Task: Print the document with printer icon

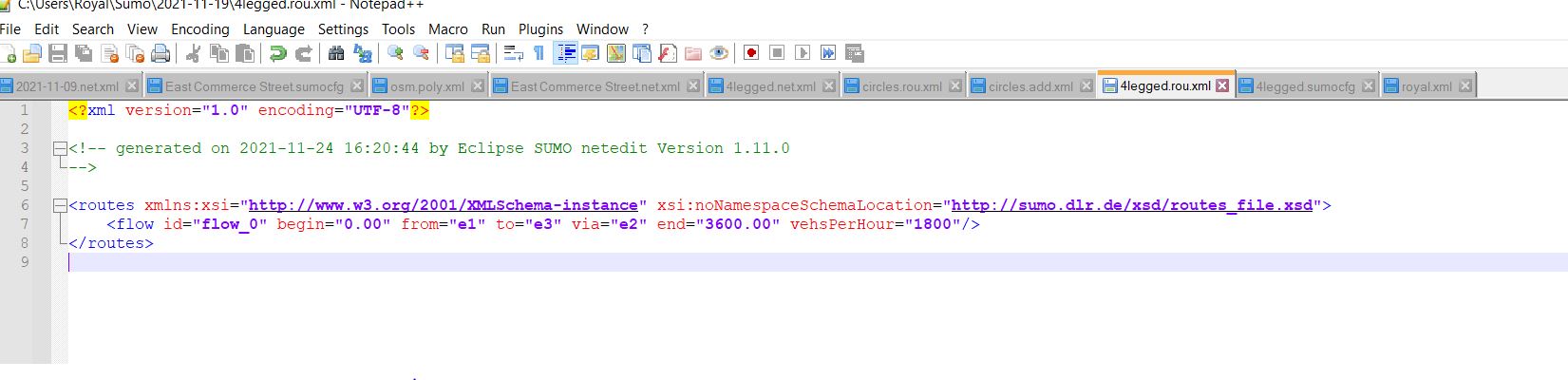Action: coord(161,53)
